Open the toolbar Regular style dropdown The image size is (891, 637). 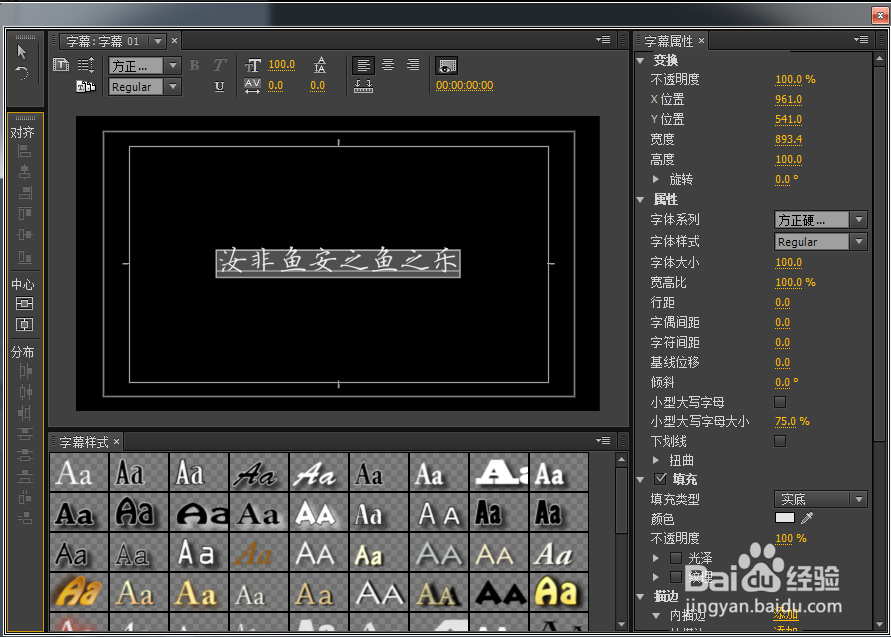[145, 87]
